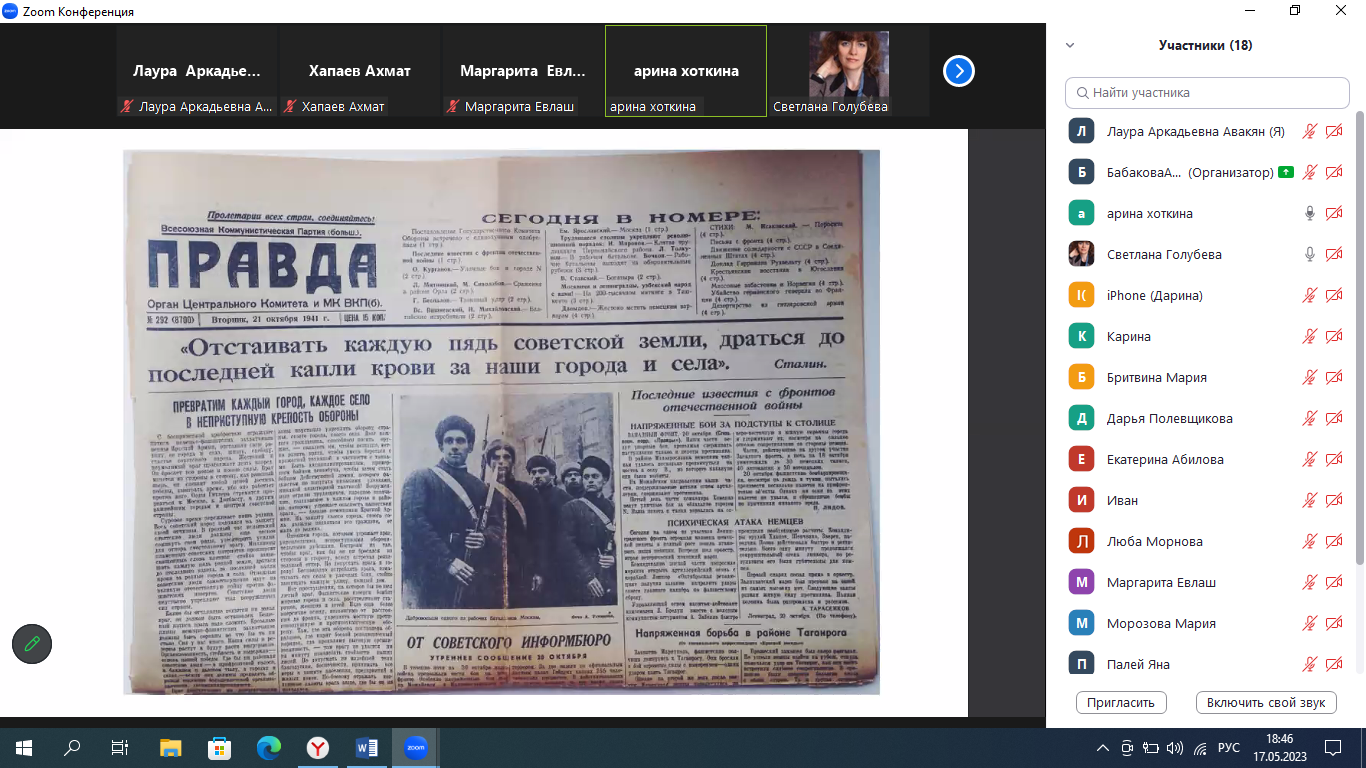Click camera-off icon for Дарья Полевщикова
Image resolution: width=1366 pixels, height=768 pixels.
[x=1334, y=418]
